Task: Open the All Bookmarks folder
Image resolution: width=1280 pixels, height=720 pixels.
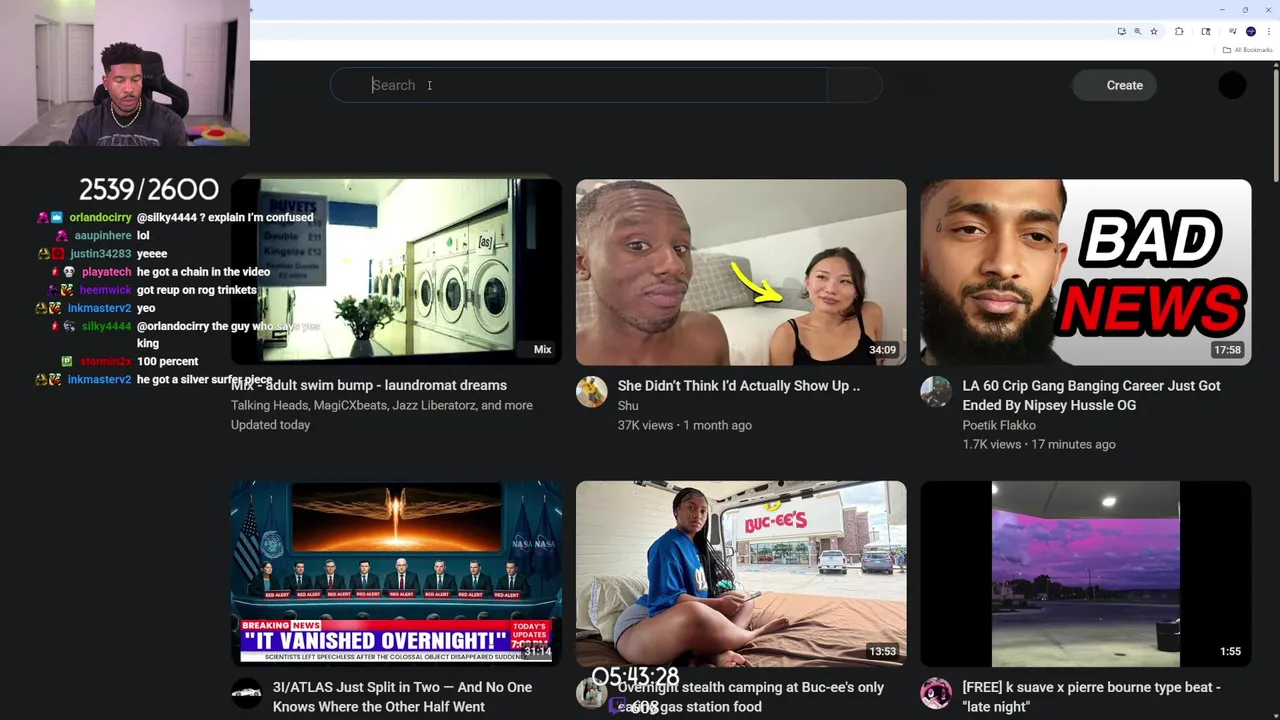Action: click(x=1247, y=50)
